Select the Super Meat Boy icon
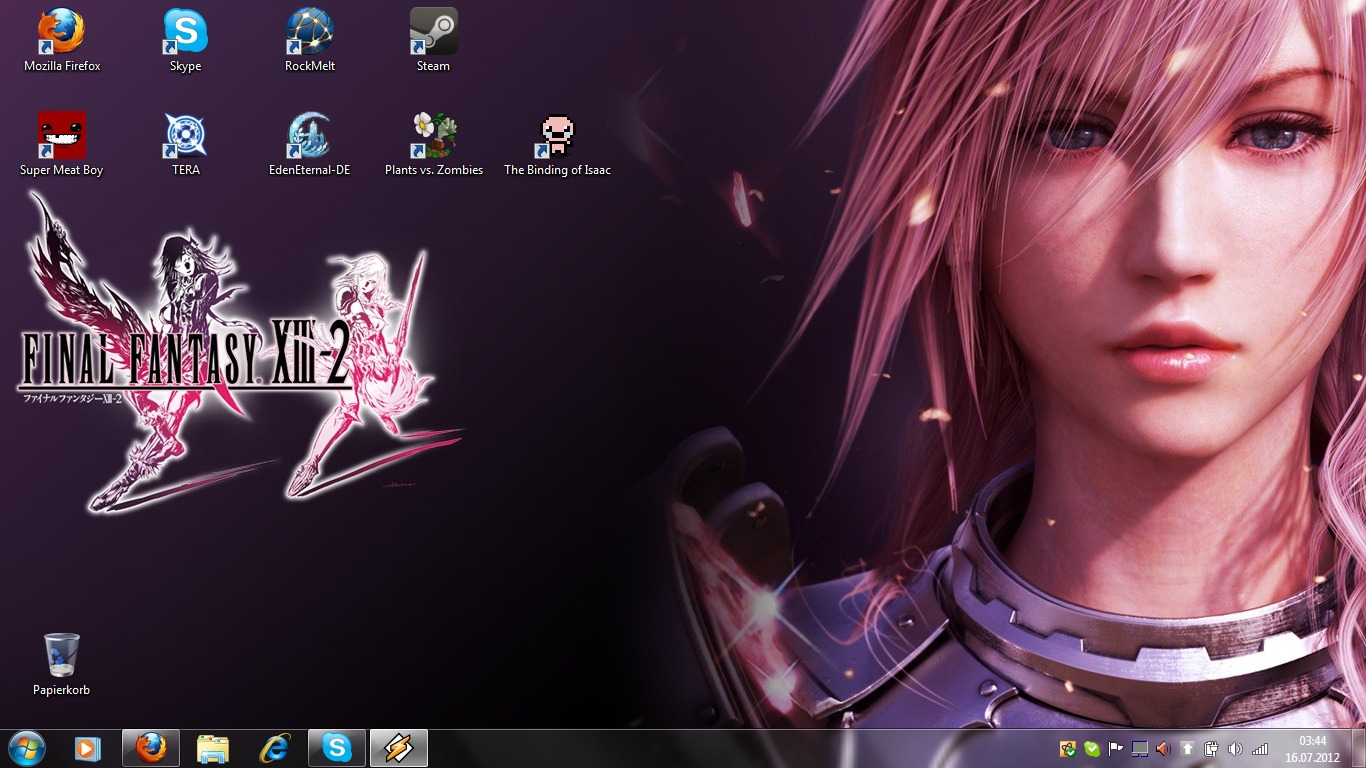 tap(62, 136)
